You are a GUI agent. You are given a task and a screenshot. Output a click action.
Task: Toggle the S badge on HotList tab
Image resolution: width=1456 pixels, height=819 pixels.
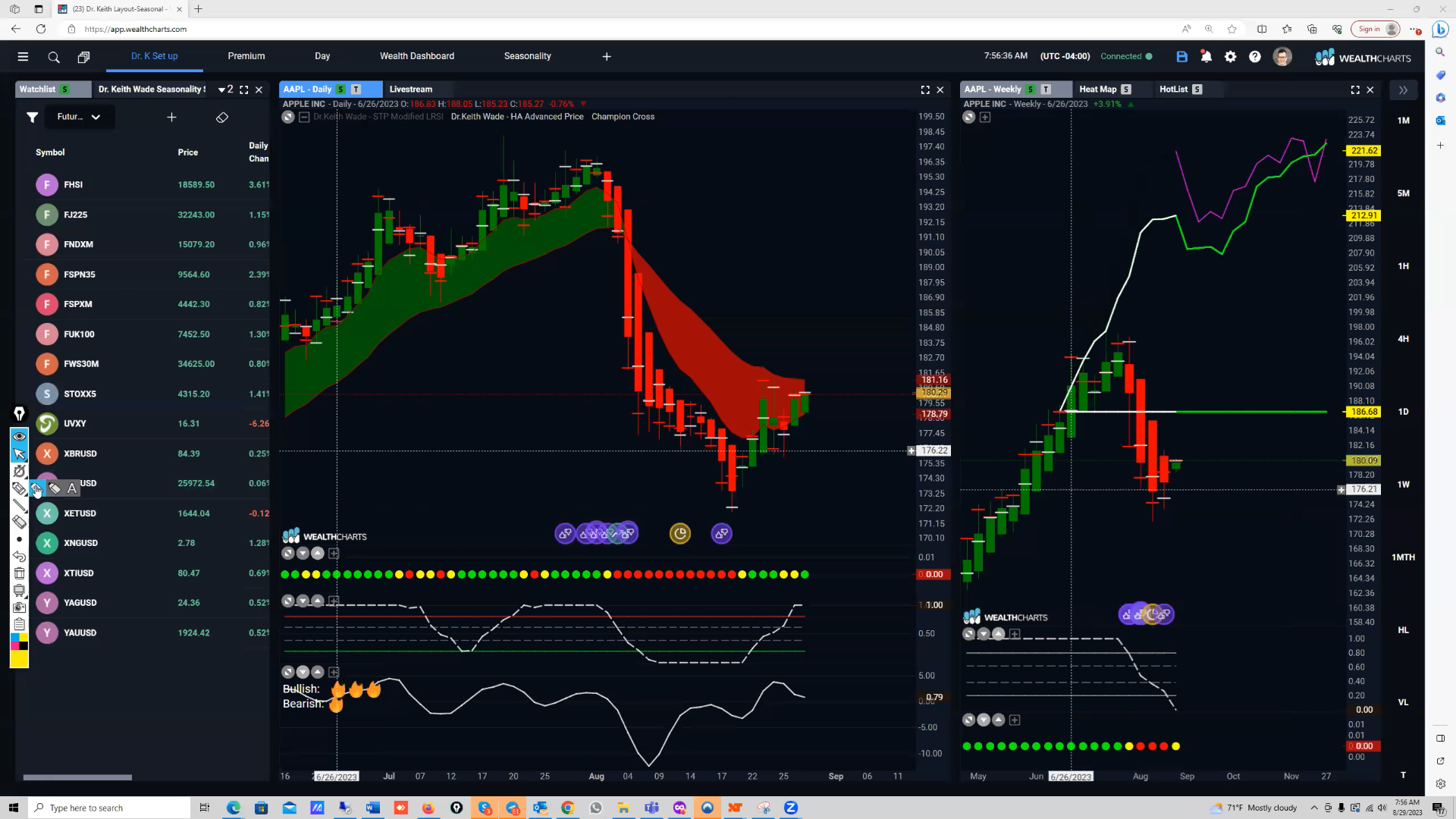(1197, 89)
